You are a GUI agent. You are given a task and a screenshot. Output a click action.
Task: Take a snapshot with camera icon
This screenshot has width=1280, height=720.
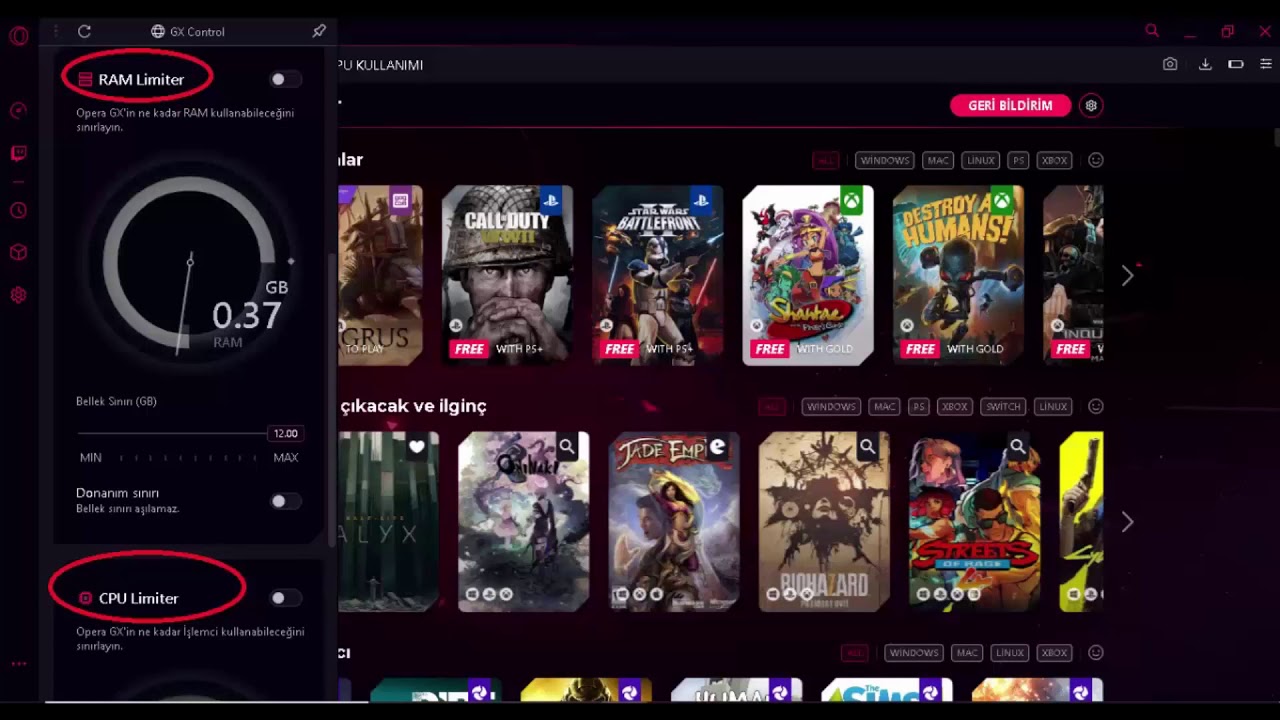coord(1170,64)
